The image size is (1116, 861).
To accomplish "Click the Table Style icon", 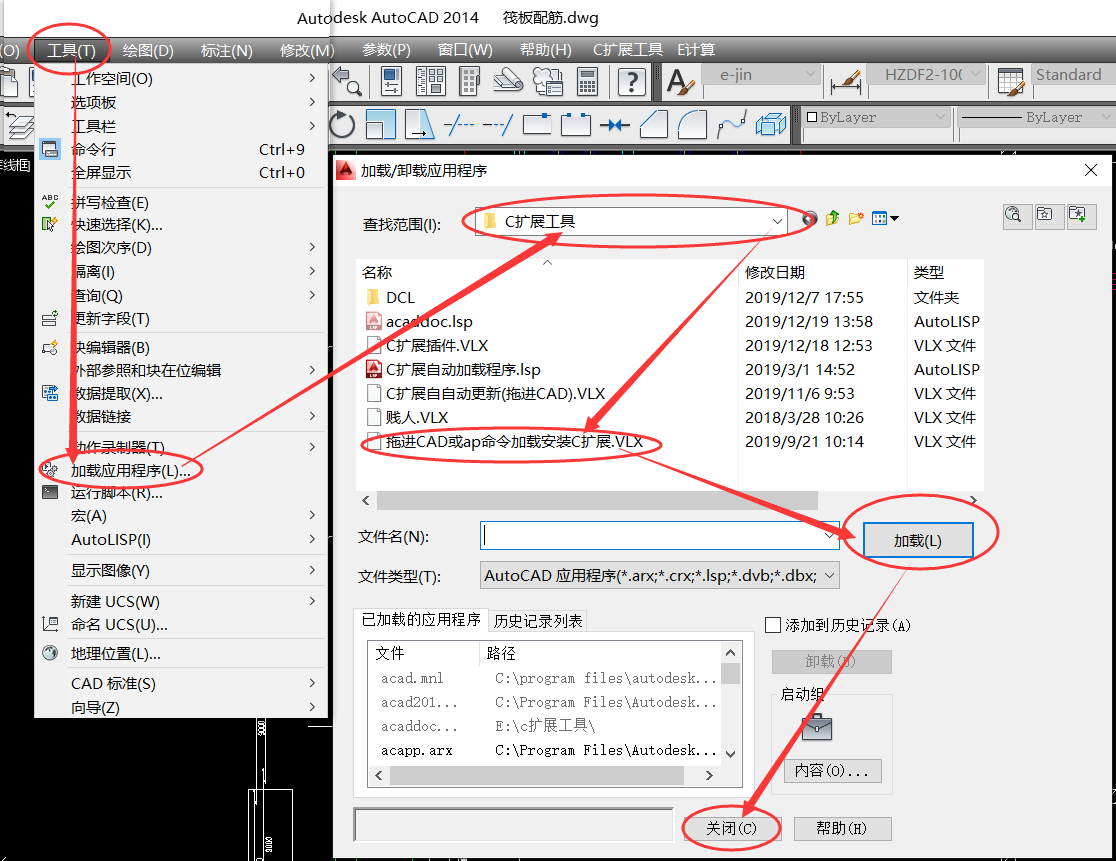I will [1010, 81].
